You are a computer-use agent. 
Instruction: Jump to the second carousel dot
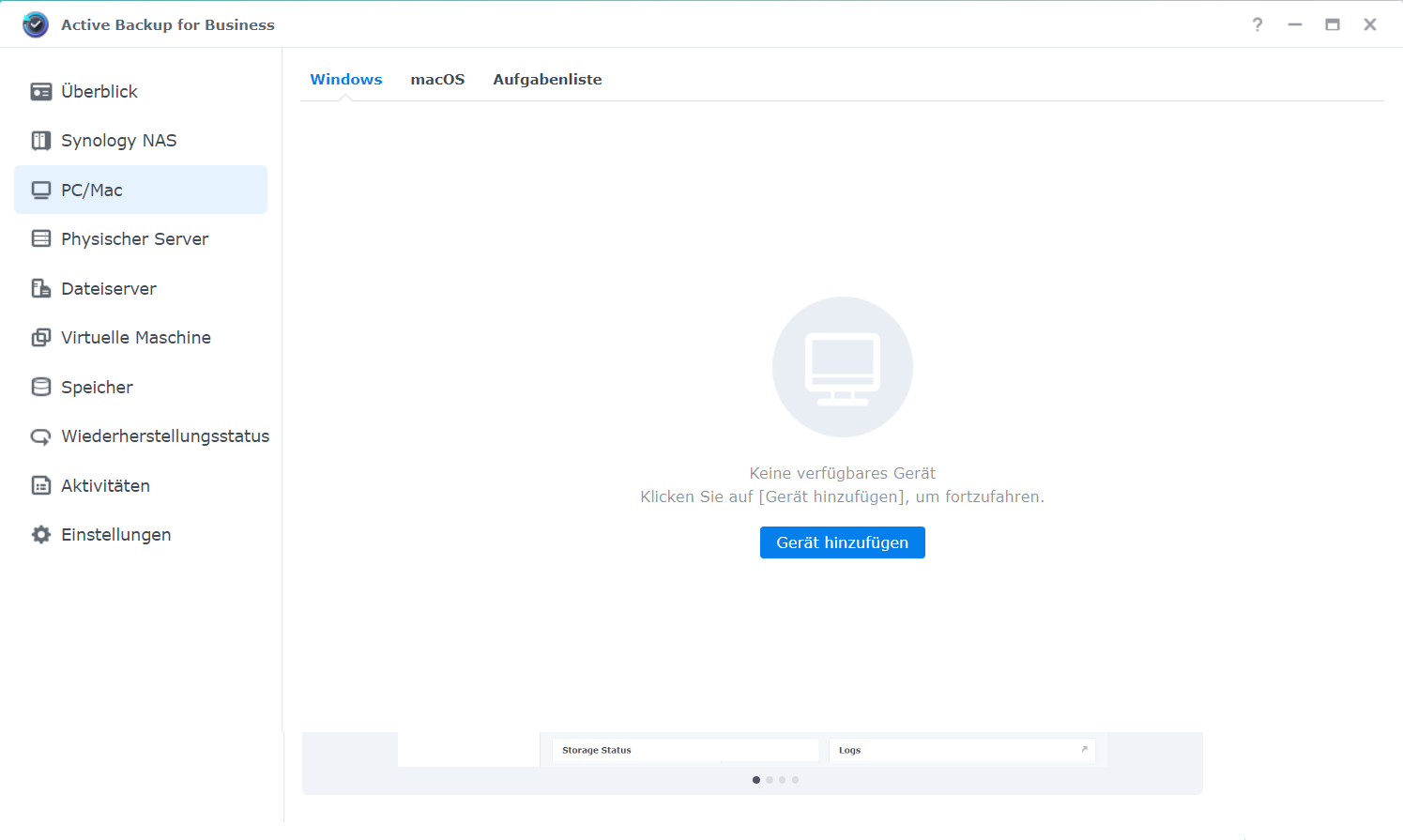(770, 780)
